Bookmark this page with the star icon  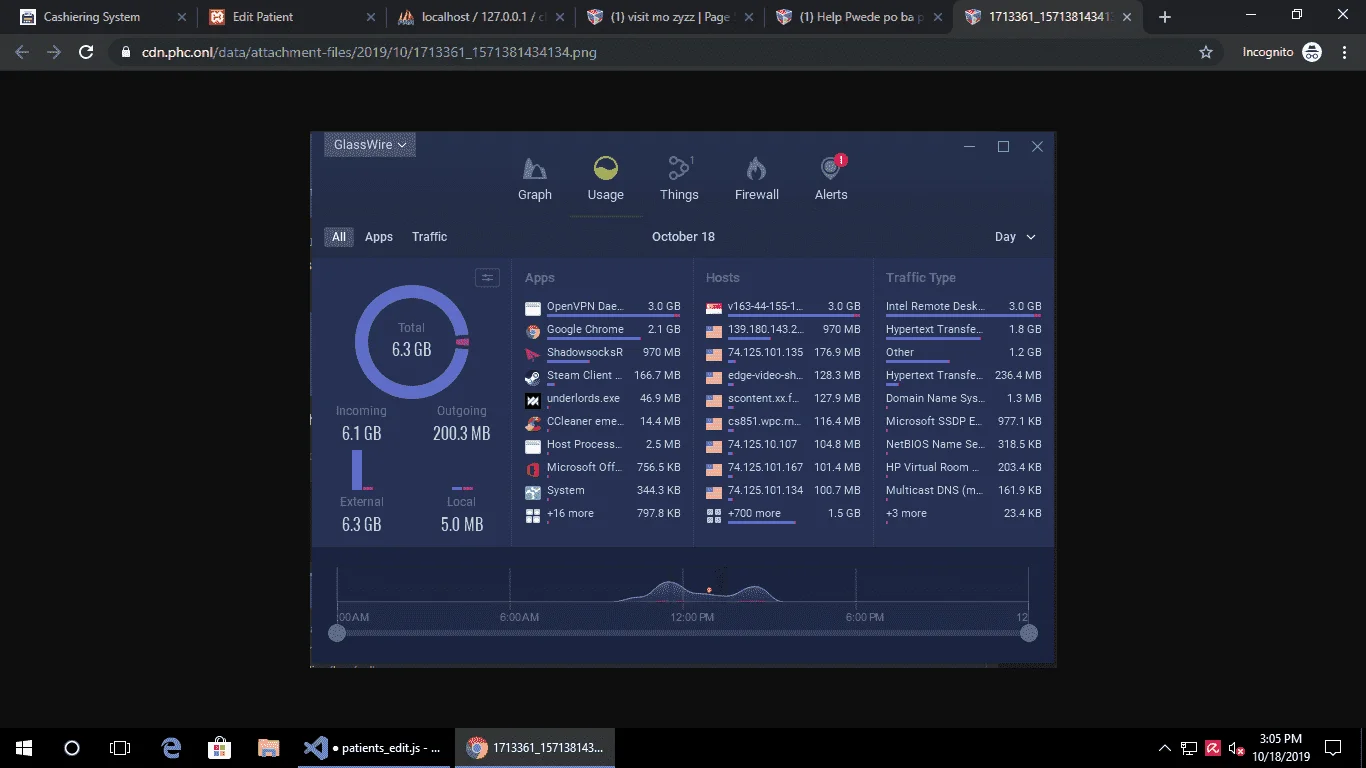(1206, 52)
